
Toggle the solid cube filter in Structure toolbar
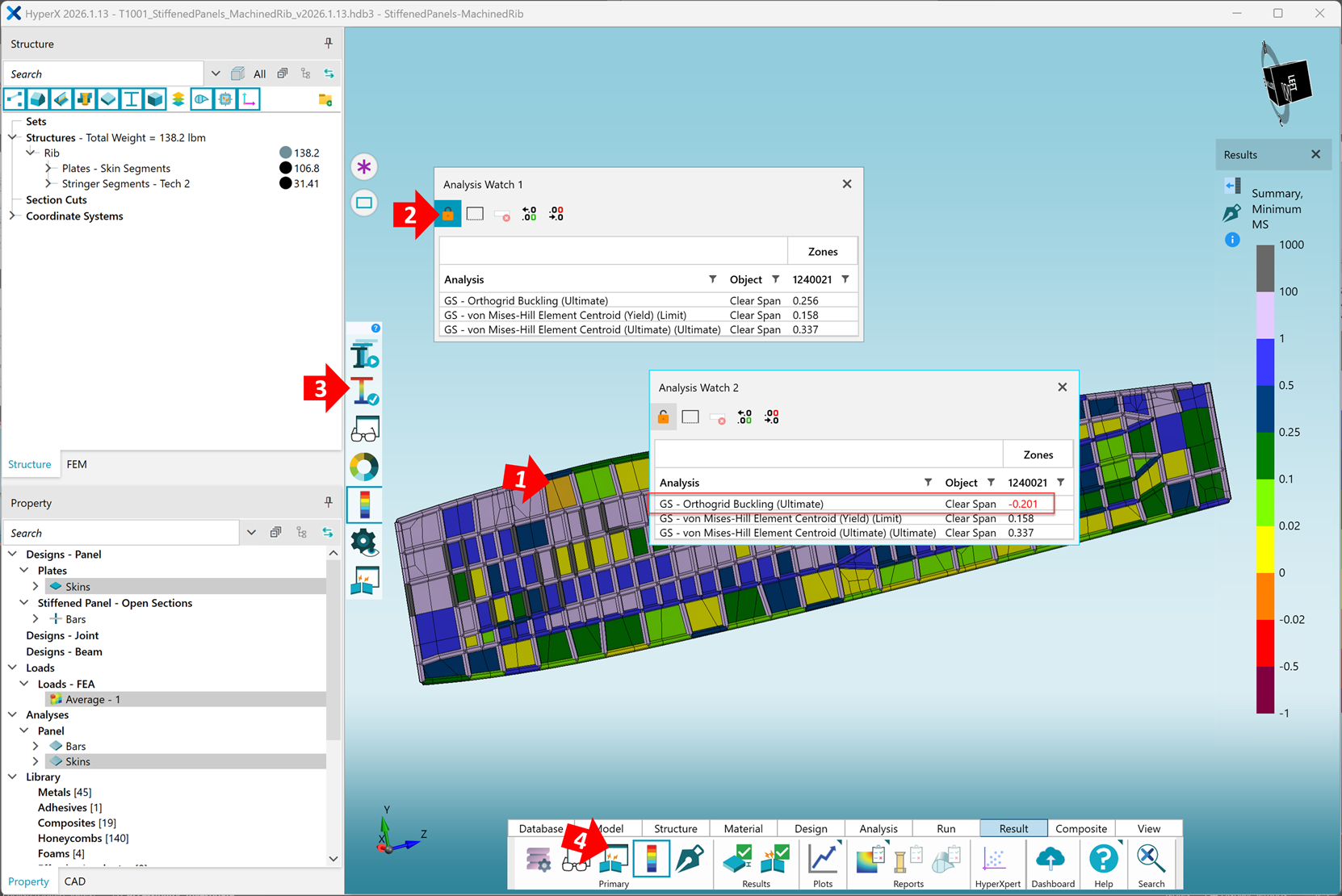point(155,99)
